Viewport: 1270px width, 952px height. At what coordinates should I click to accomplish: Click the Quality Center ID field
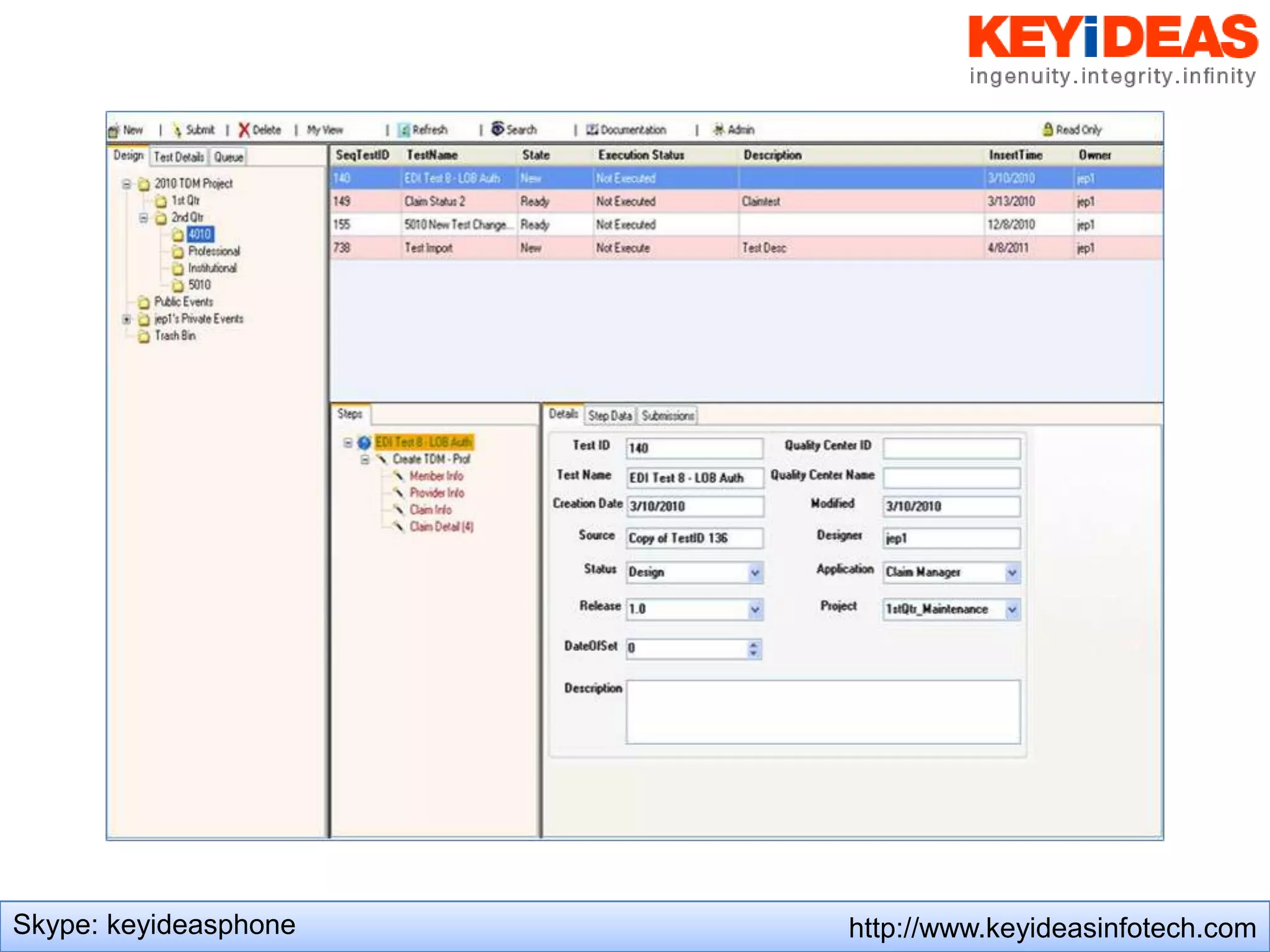click(951, 447)
